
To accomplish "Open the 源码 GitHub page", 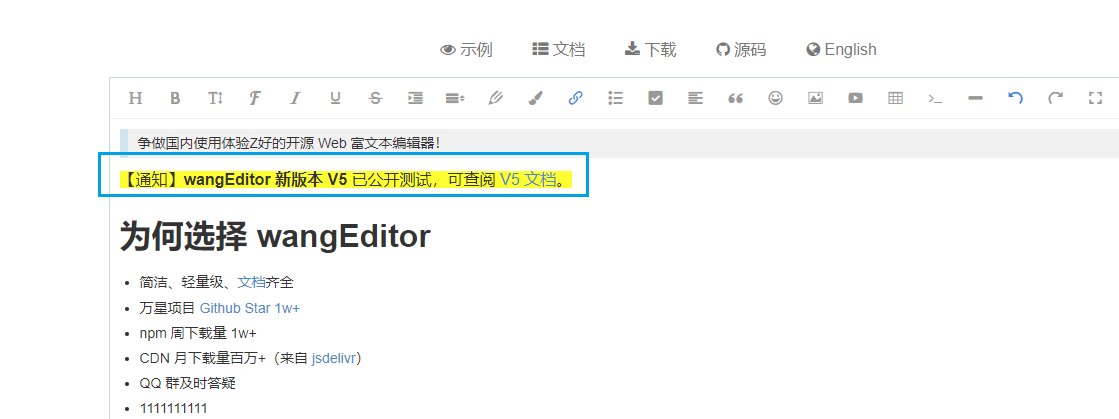I will 741,49.
